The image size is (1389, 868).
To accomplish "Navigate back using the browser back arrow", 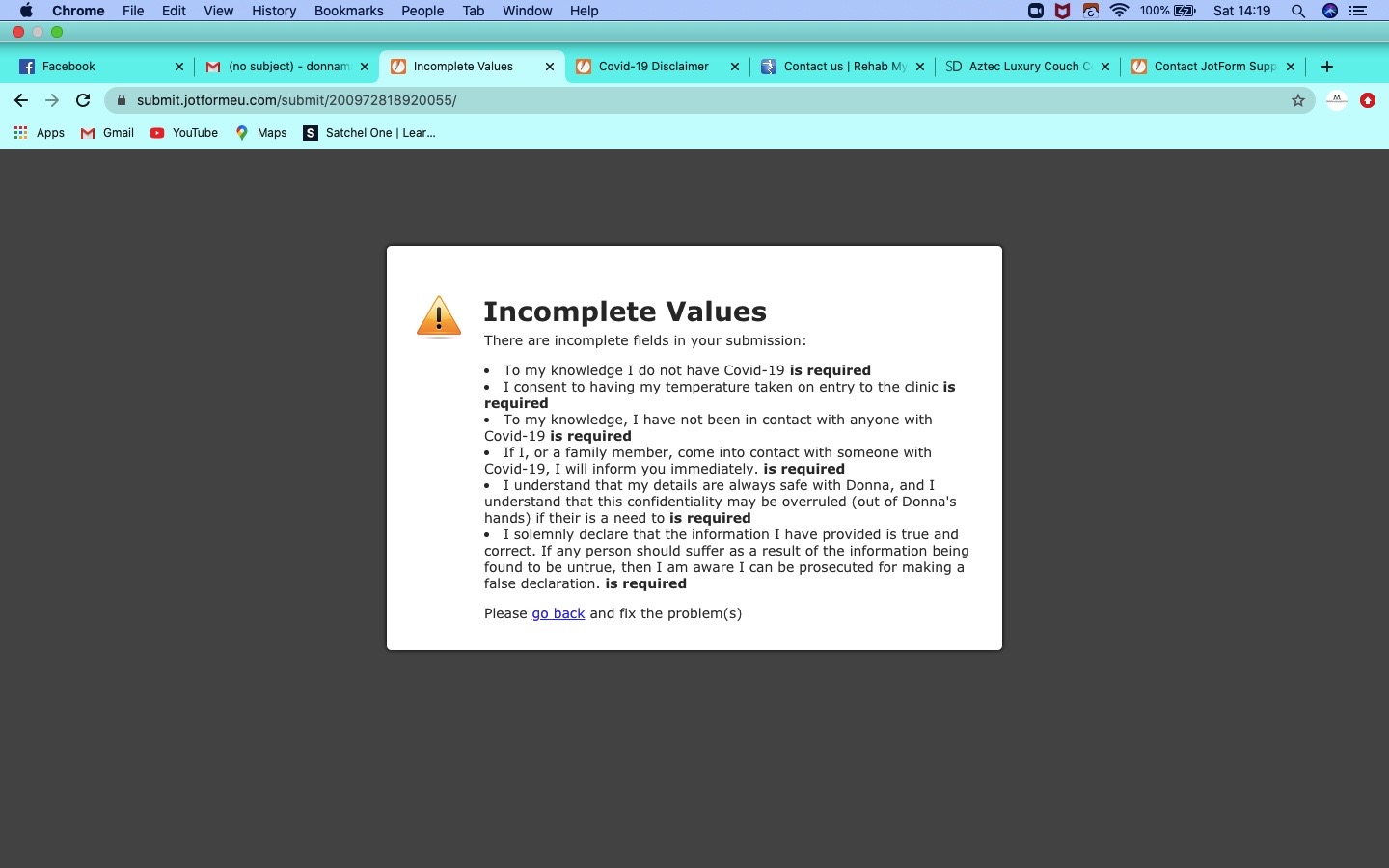I will pos(21,100).
